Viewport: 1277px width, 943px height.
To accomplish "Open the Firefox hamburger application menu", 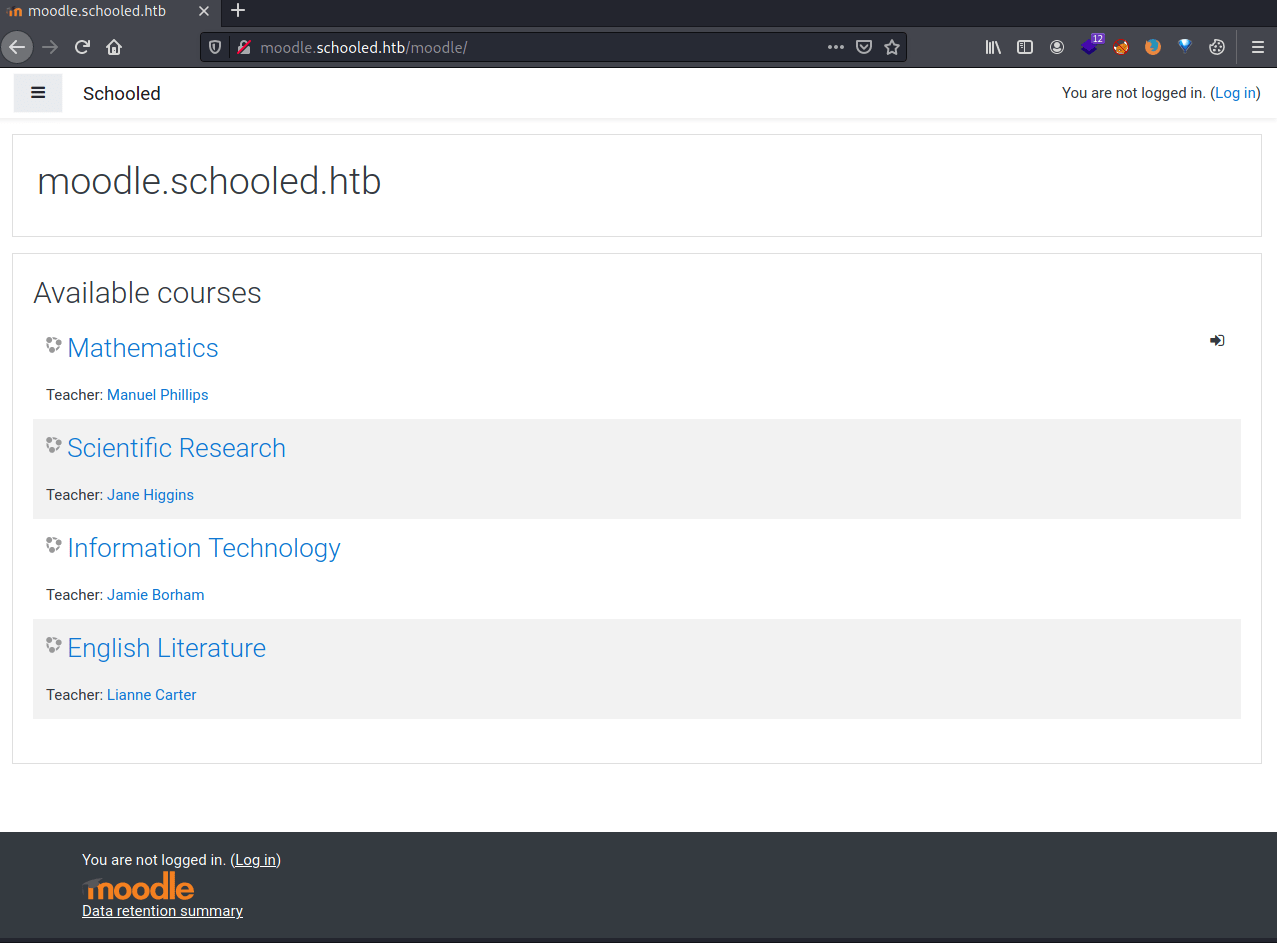I will [1258, 47].
